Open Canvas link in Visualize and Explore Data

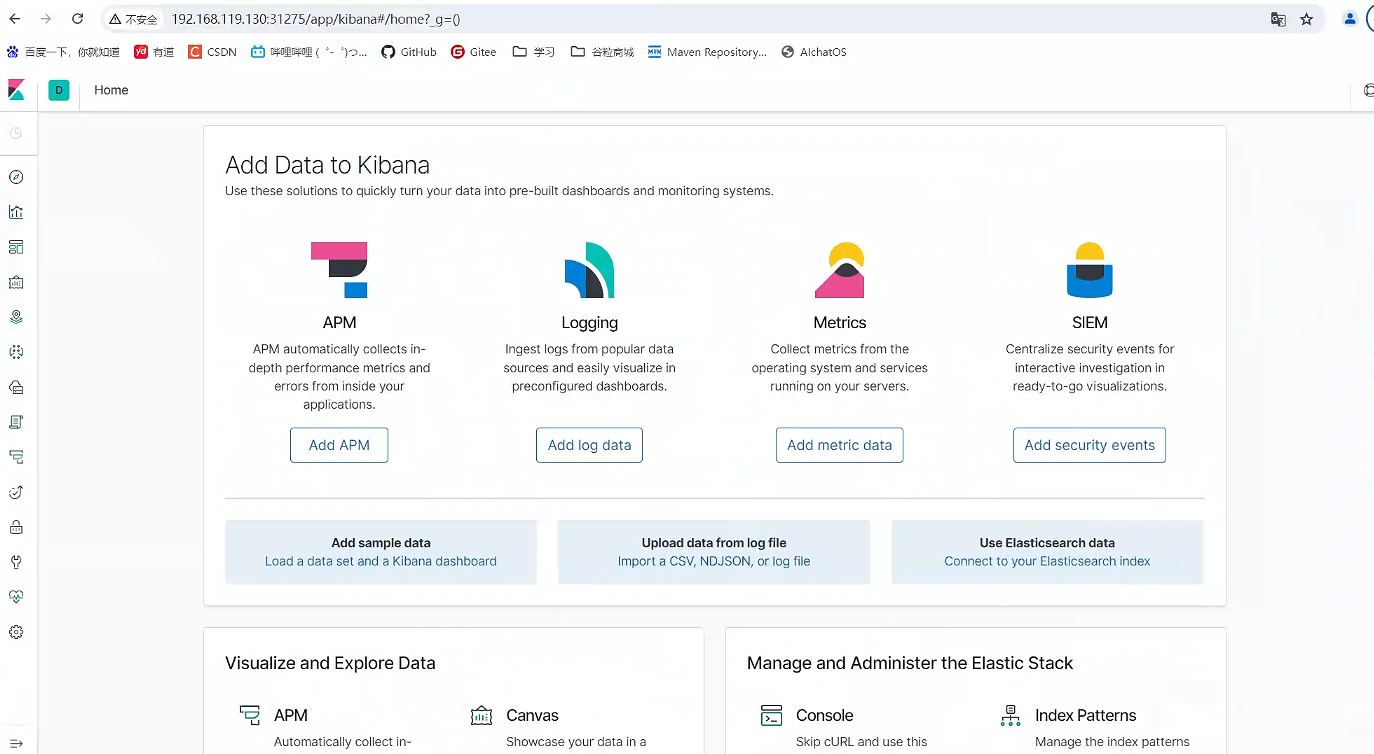click(x=532, y=715)
